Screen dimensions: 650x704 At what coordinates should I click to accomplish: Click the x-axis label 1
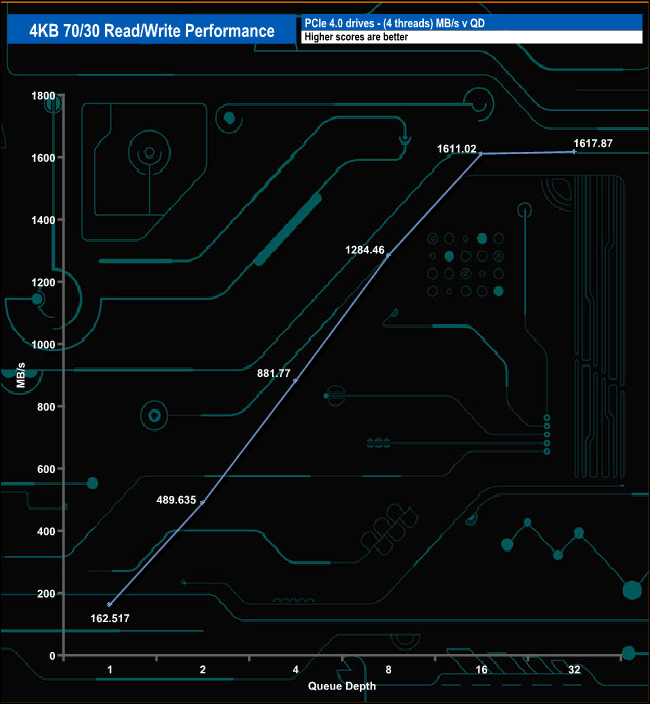tap(110, 669)
